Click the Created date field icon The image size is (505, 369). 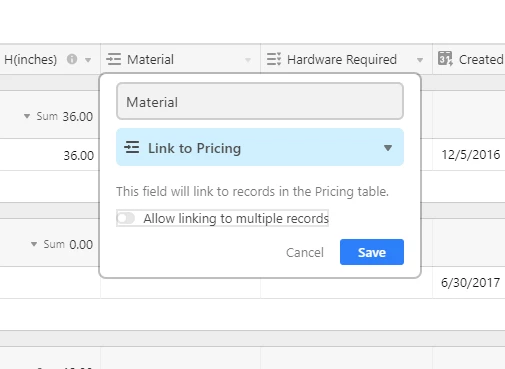coord(445,59)
